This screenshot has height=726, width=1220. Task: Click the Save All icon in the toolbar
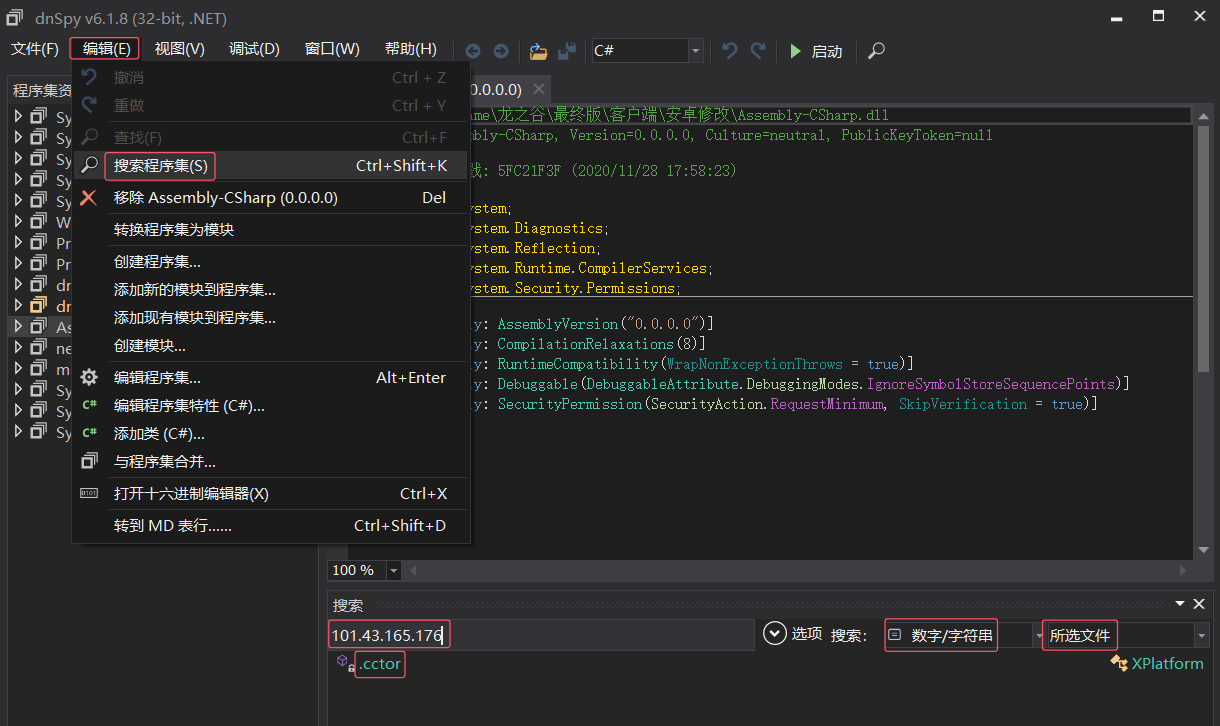[567, 51]
